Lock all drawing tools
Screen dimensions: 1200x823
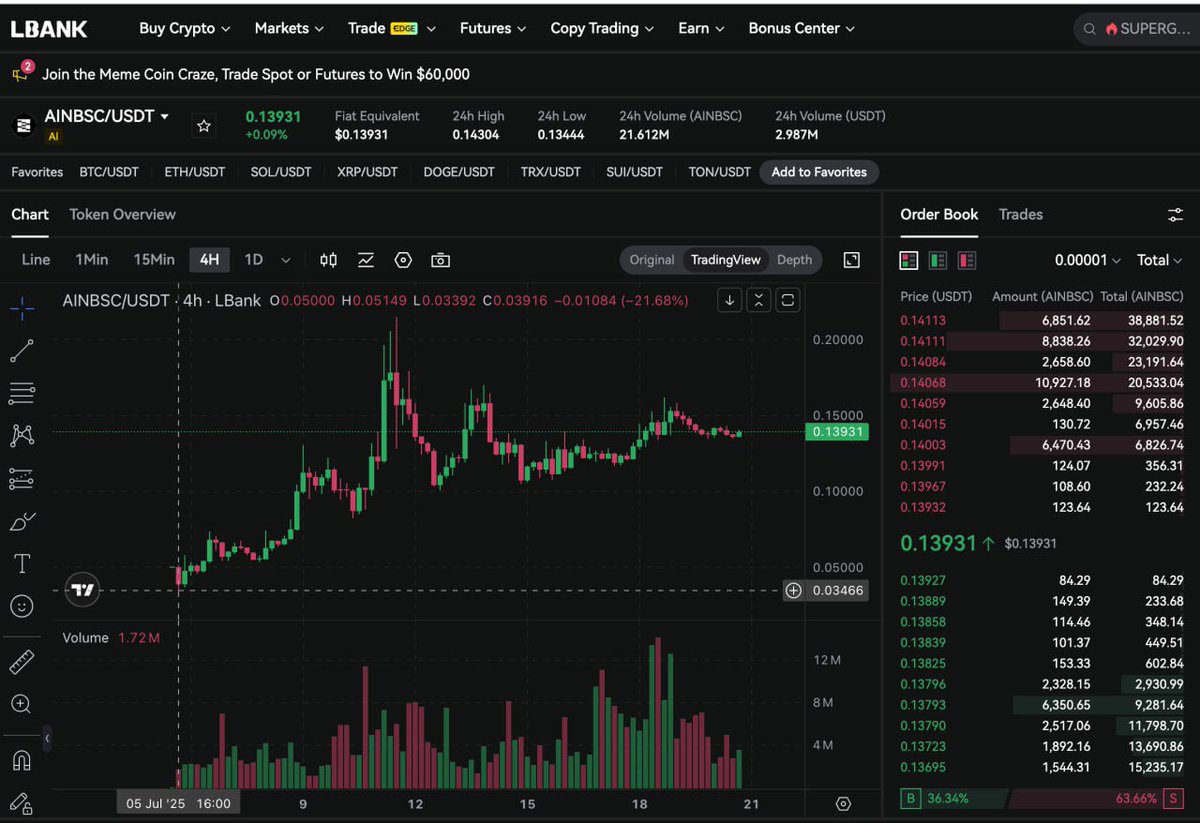click(22, 803)
